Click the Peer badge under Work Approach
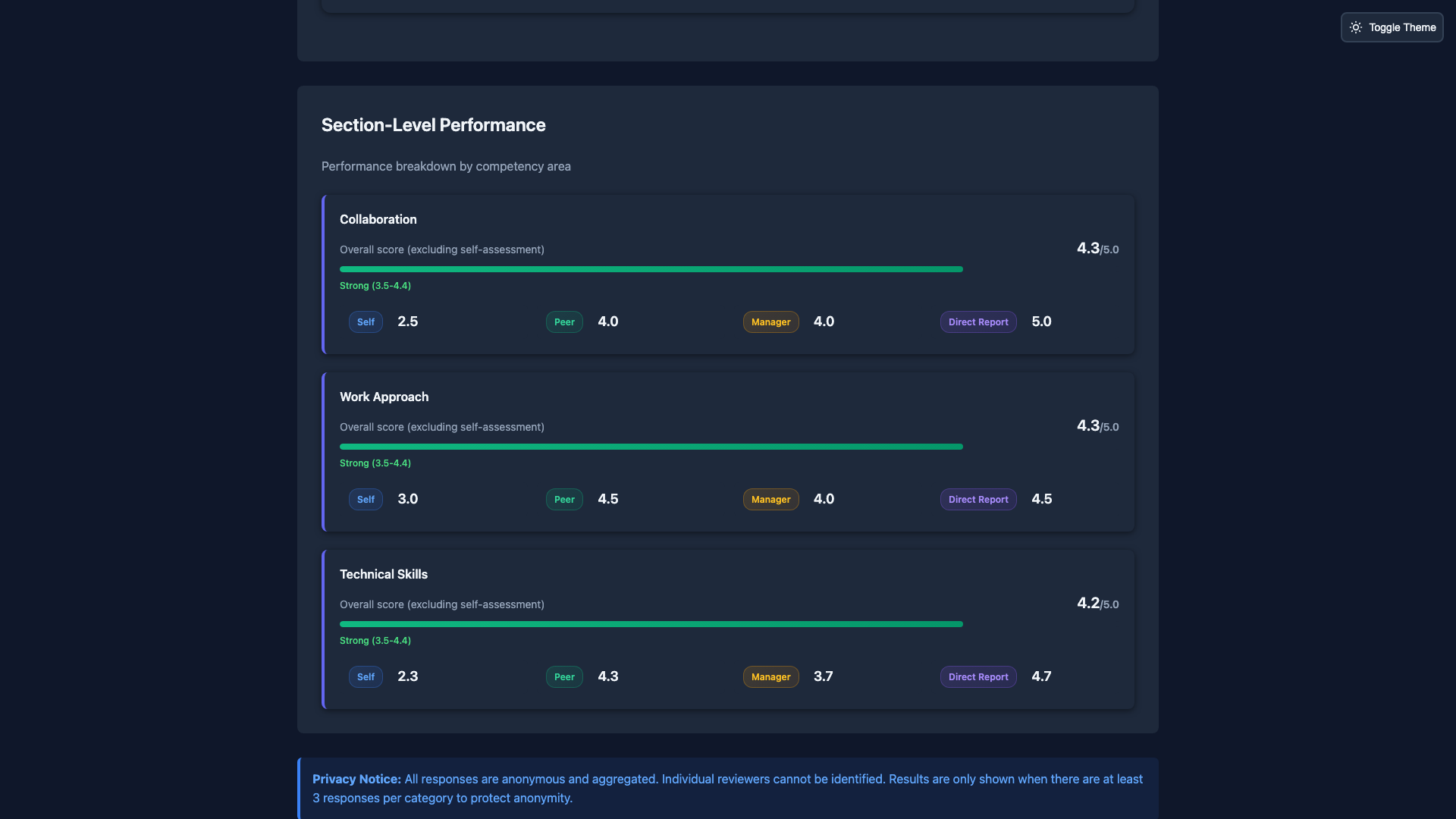Viewport: 1456px width, 819px height. click(564, 499)
